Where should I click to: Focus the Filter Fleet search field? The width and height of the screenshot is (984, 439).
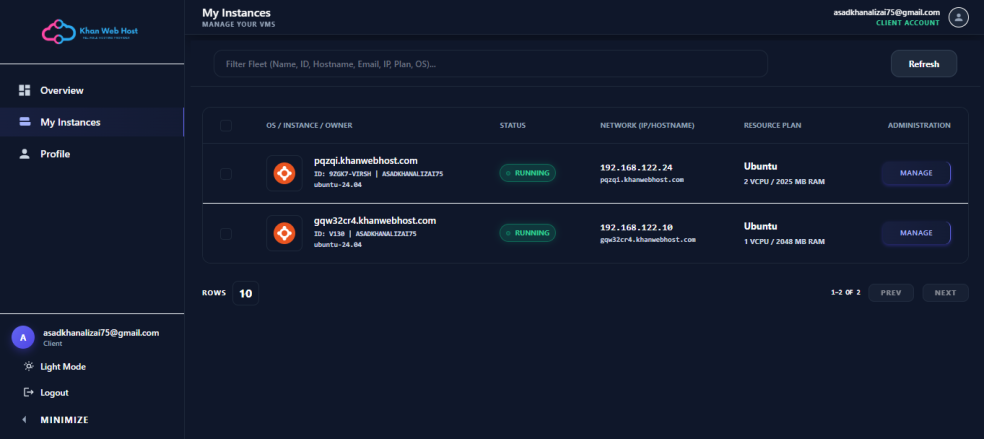click(x=490, y=64)
